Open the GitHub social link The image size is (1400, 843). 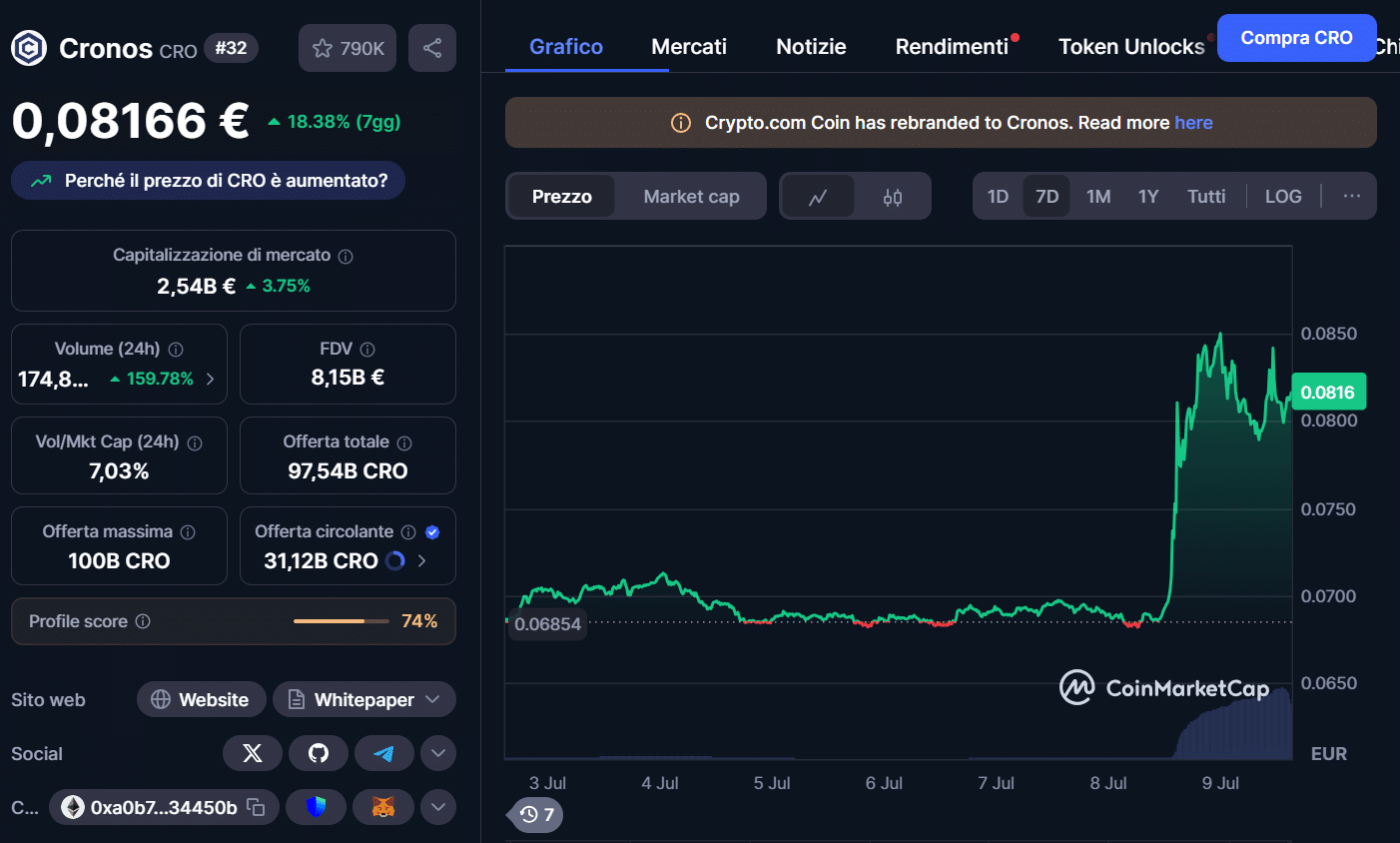click(x=319, y=753)
